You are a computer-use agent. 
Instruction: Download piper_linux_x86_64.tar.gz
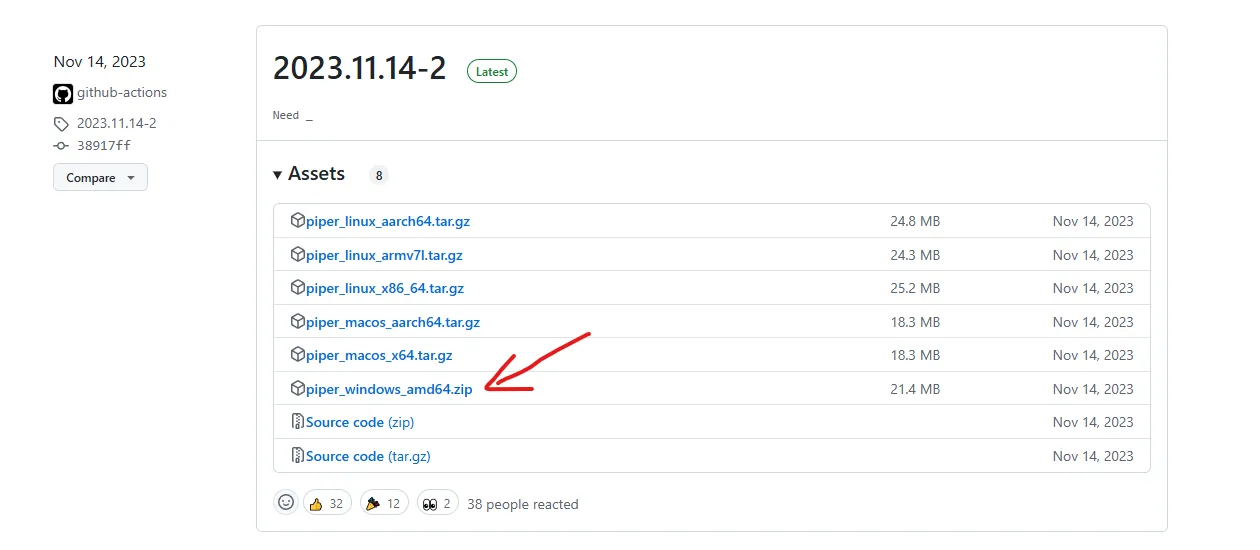point(385,288)
